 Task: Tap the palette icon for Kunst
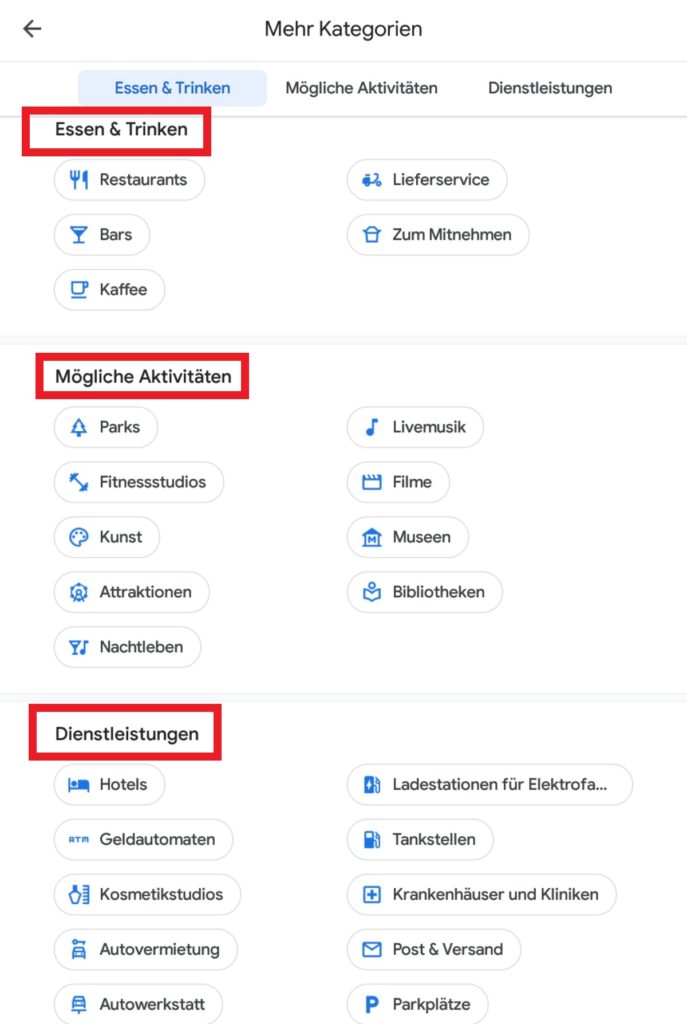[79, 537]
